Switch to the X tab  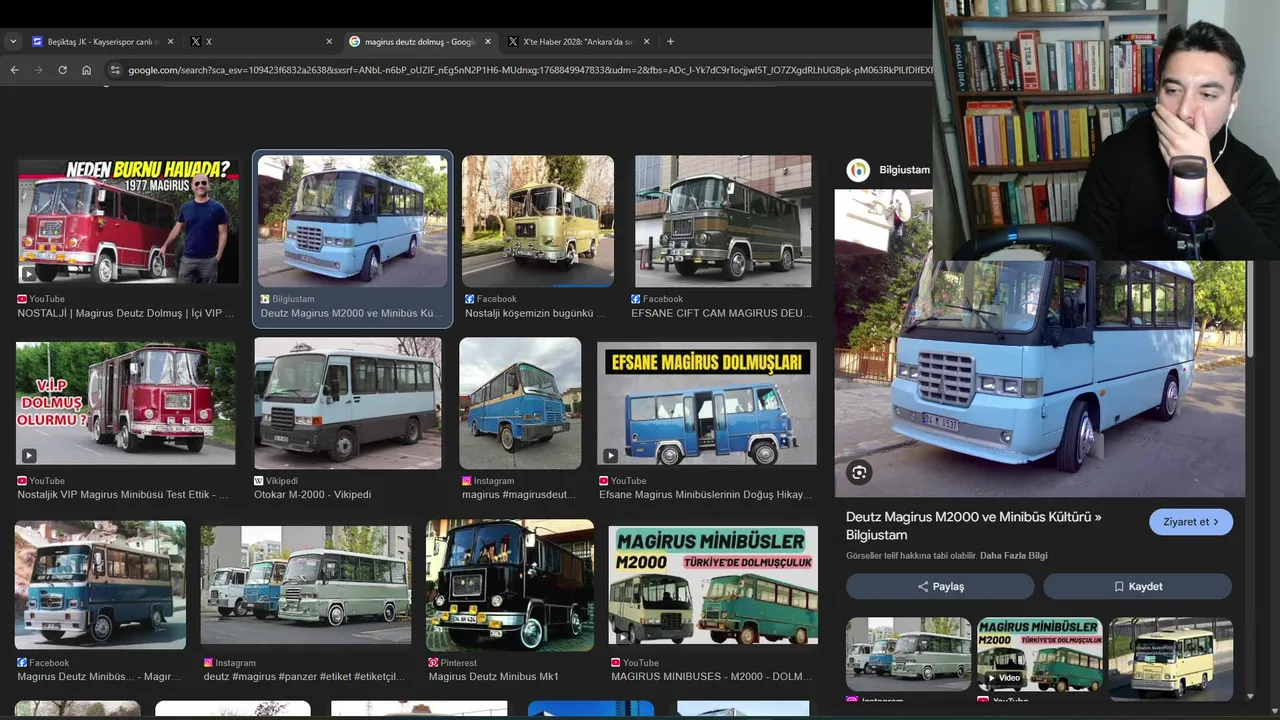pos(262,42)
